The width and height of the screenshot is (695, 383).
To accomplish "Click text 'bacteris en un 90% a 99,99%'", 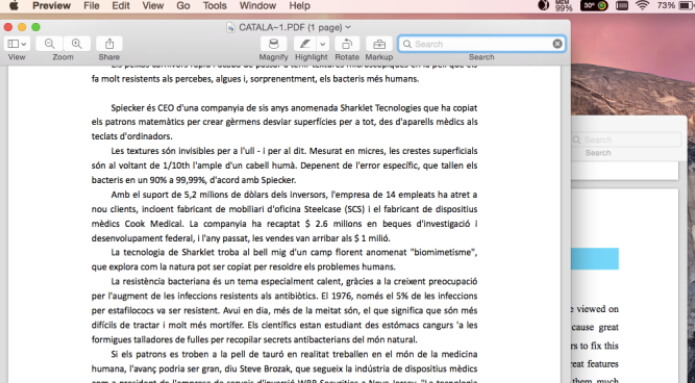I will (x=148, y=180).
